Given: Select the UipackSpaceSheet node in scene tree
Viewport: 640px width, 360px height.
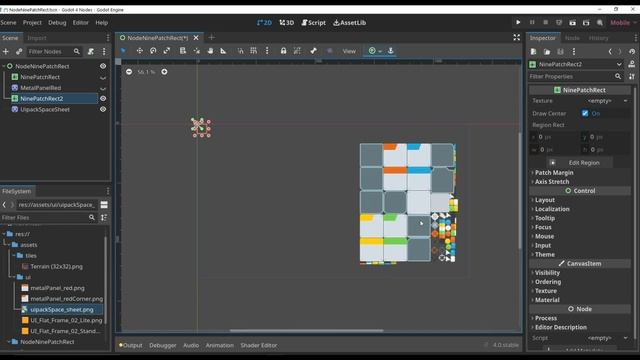Looking at the screenshot, I should [45, 109].
